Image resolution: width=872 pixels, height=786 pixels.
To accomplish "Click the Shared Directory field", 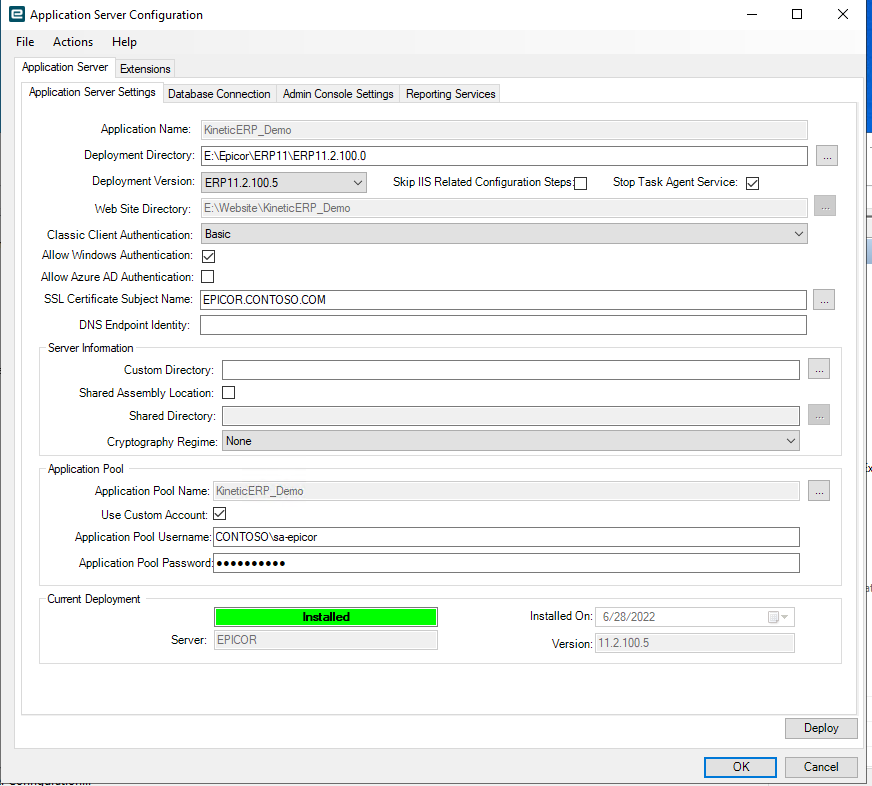I will click(511, 416).
